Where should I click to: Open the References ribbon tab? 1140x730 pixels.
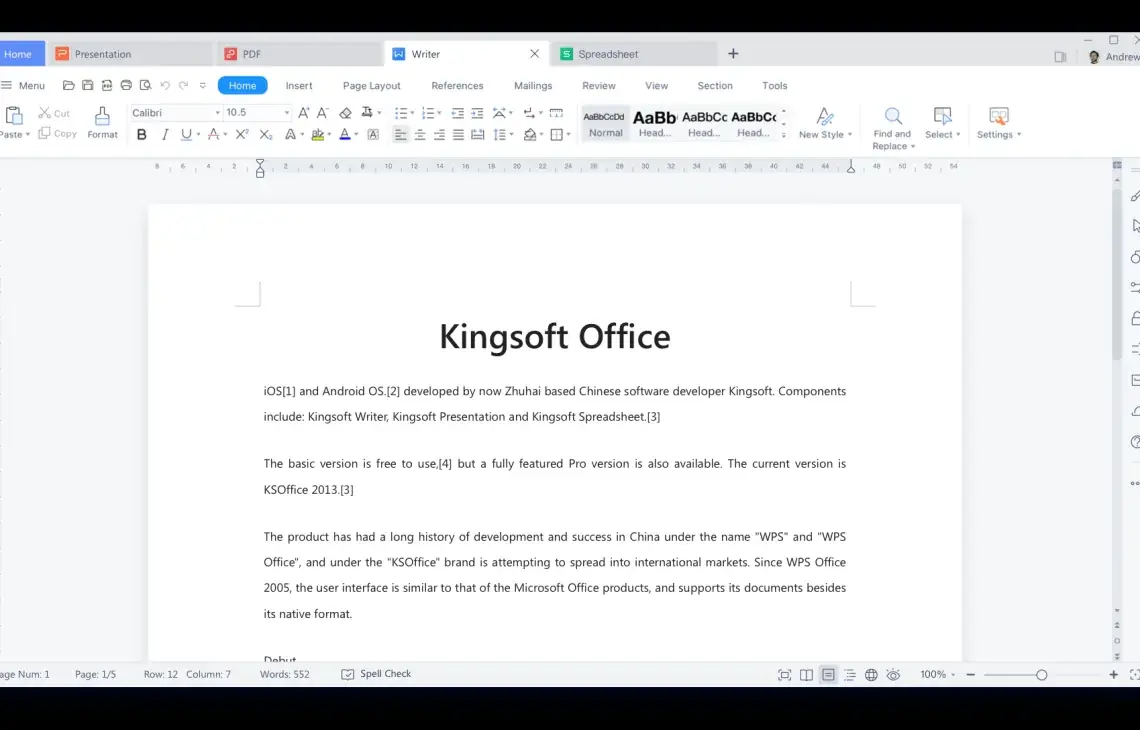[x=457, y=85]
